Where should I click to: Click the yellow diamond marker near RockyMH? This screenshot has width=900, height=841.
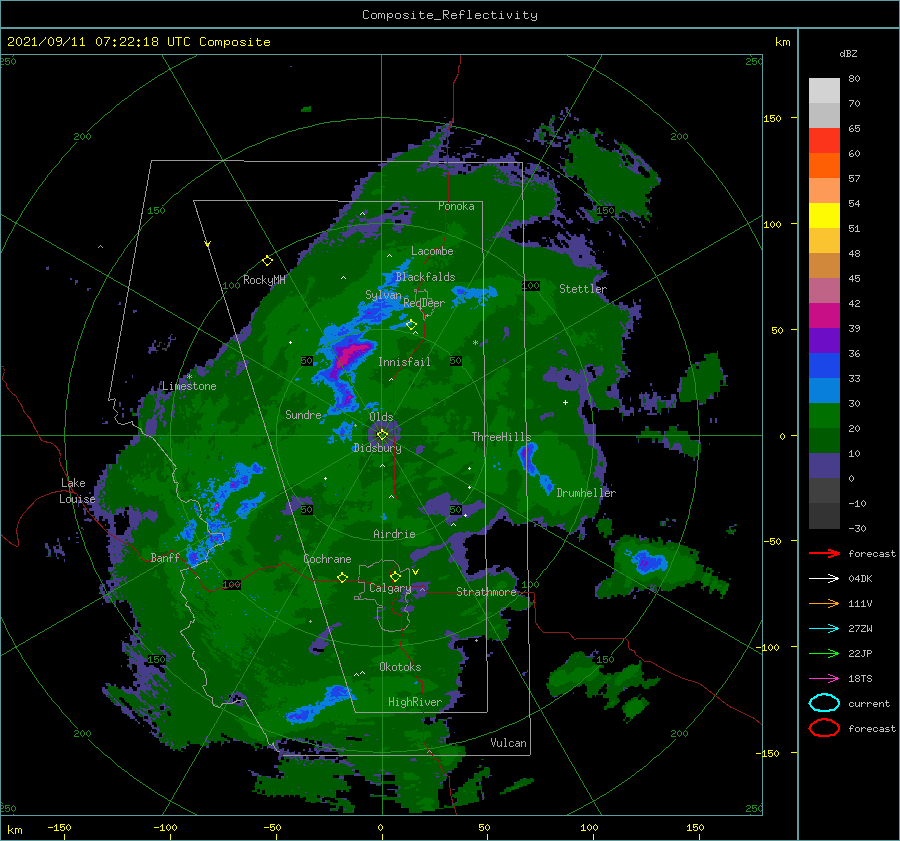pyautogui.click(x=267, y=261)
